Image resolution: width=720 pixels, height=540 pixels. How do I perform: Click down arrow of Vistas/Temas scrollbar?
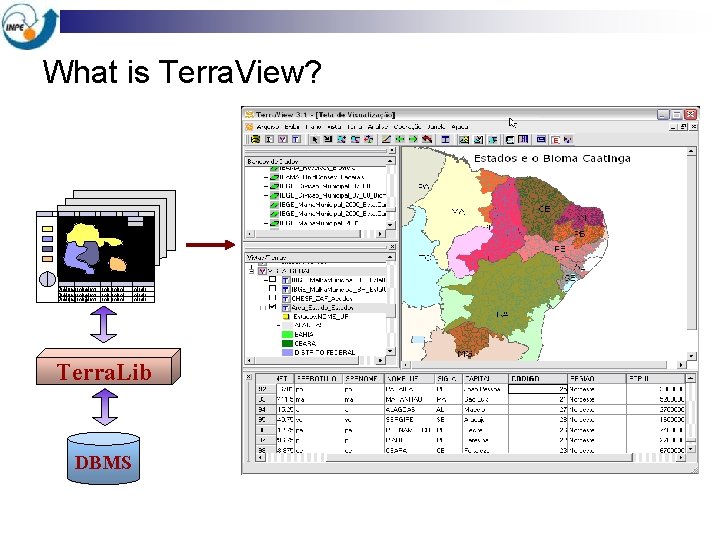[x=390, y=351]
